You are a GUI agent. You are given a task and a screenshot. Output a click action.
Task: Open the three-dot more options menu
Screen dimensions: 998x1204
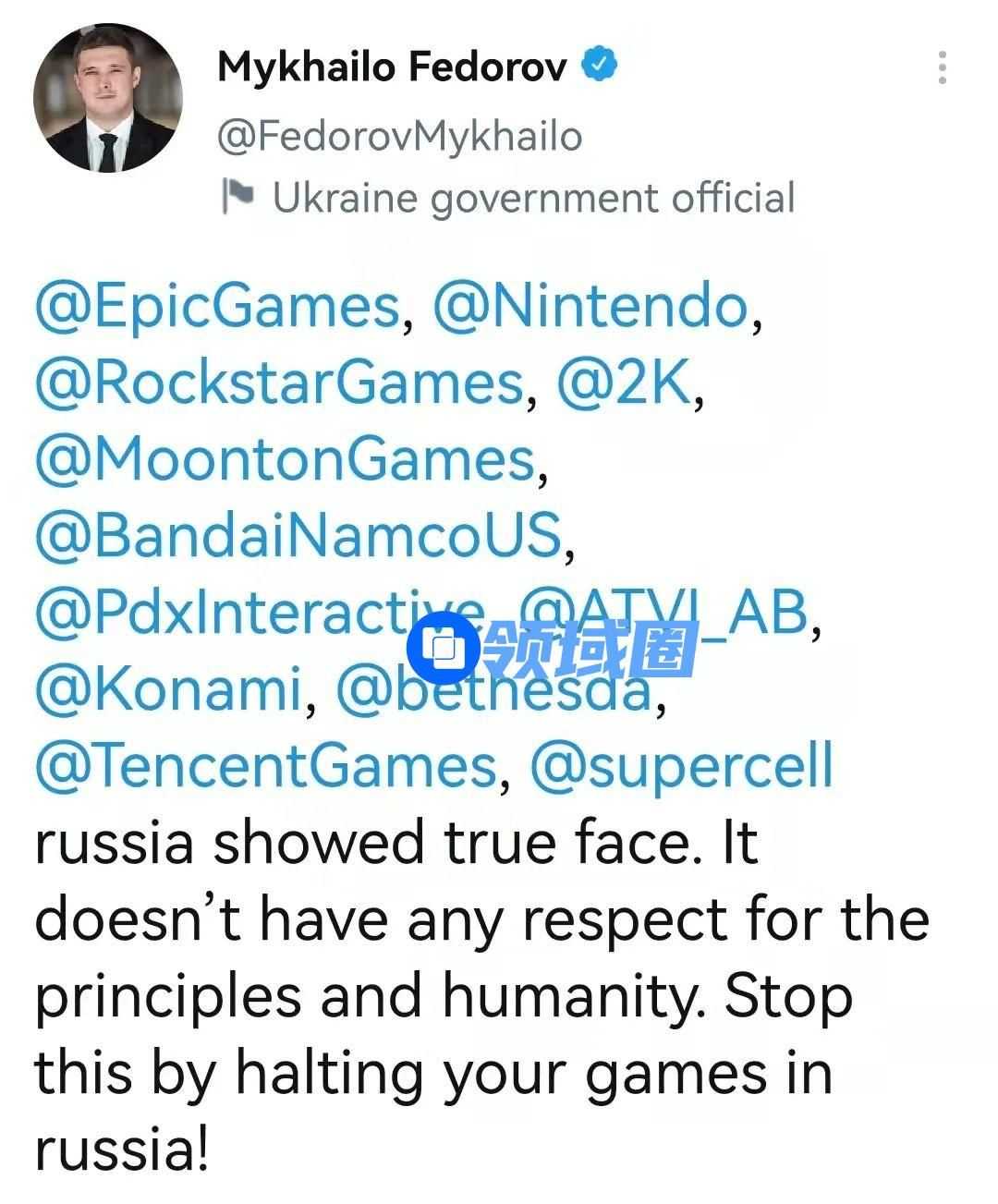942,68
